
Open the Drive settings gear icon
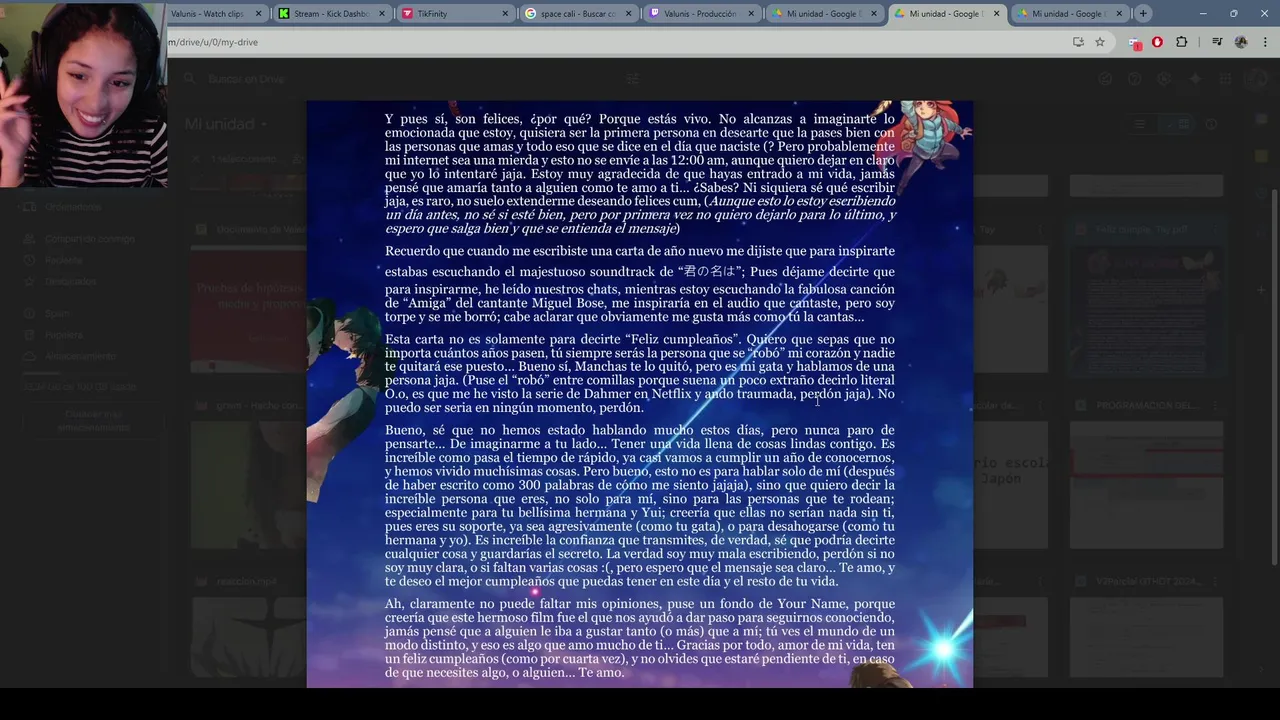(x=1165, y=79)
